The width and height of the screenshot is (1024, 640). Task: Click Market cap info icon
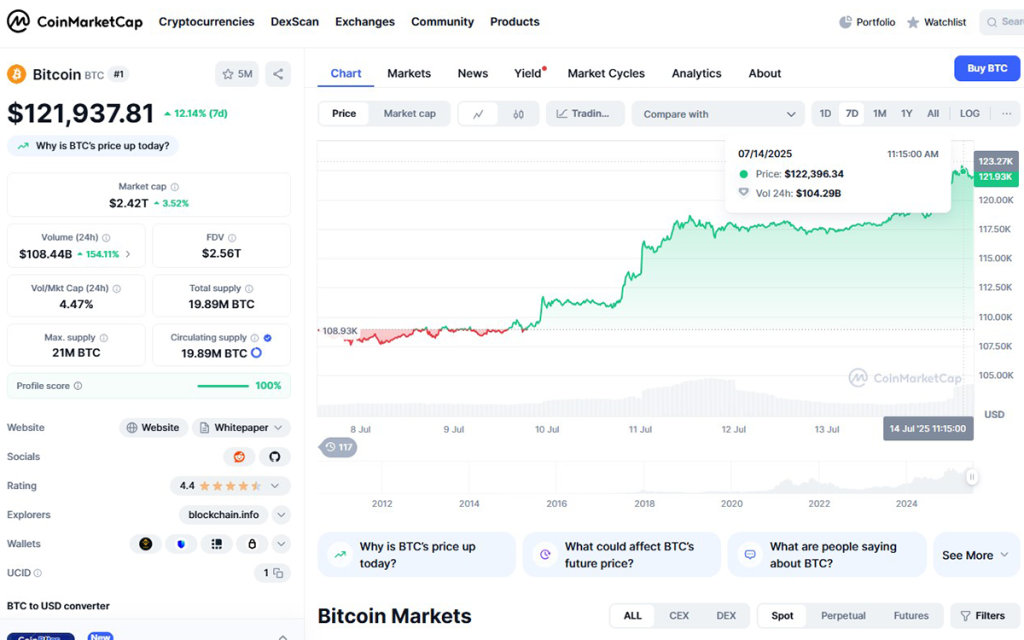(174, 187)
